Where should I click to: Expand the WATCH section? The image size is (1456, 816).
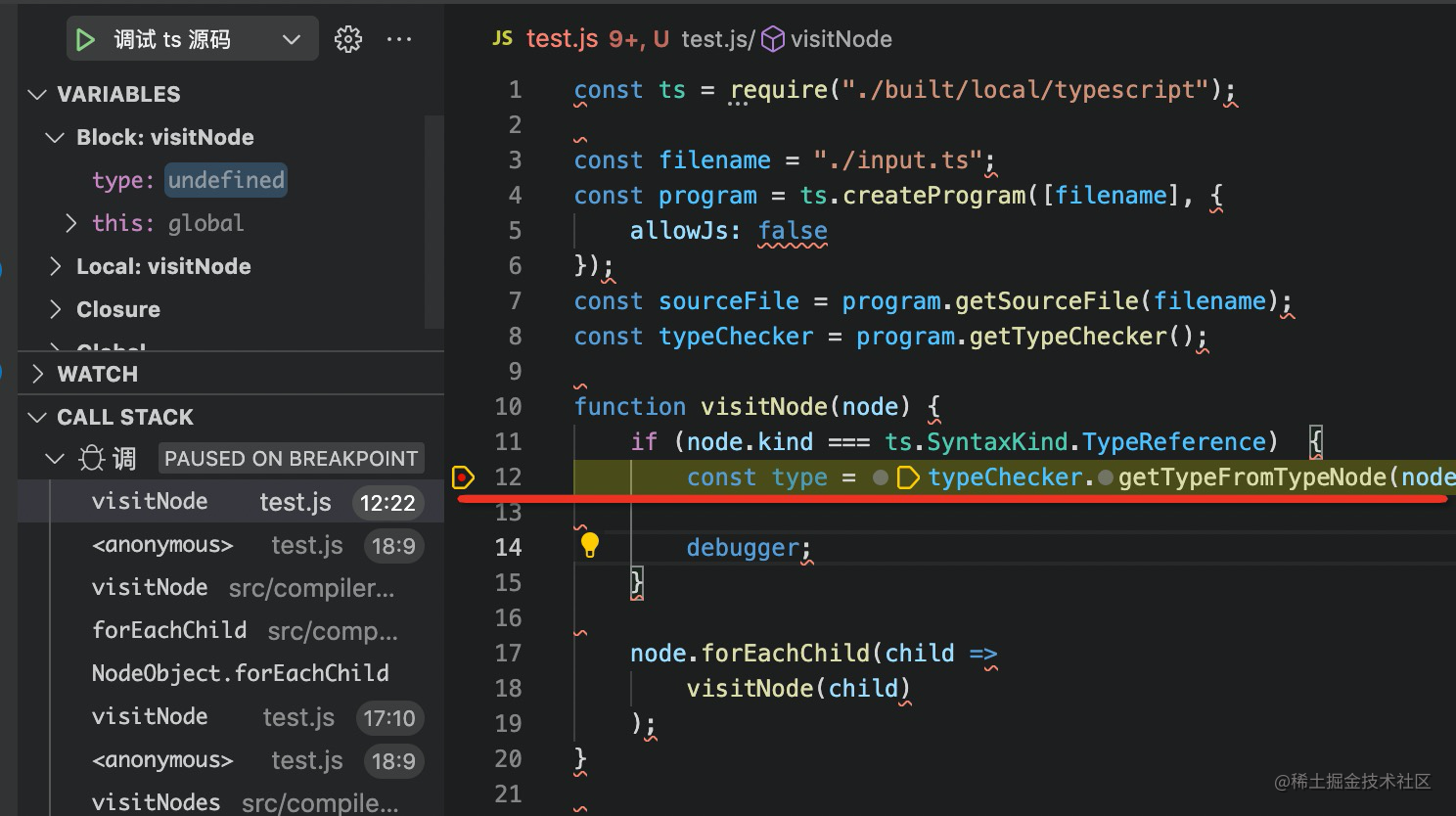click(38, 374)
